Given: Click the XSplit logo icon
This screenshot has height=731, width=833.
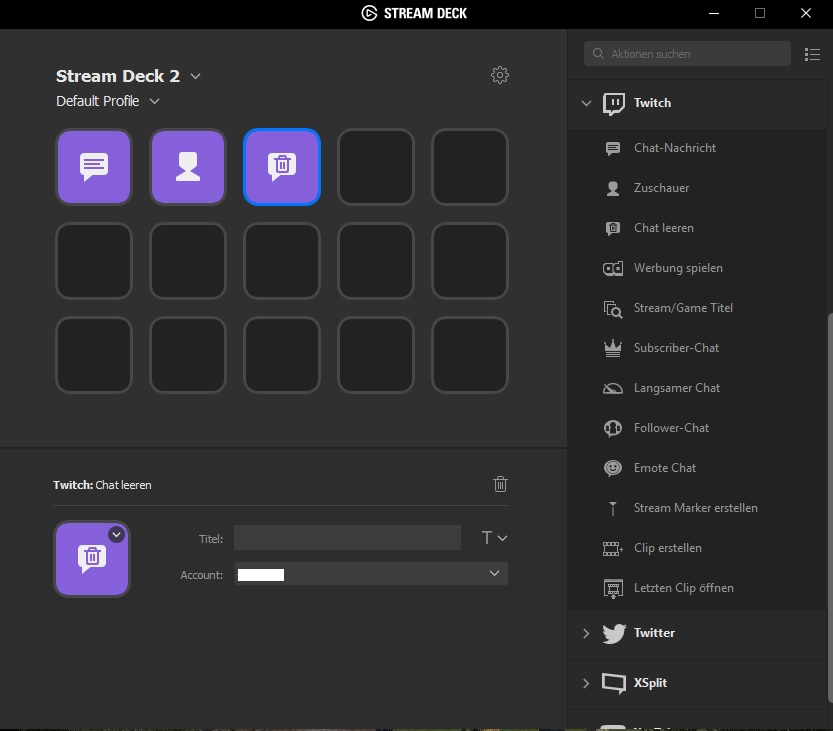Looking at the screenshot, I should [614, 683].
